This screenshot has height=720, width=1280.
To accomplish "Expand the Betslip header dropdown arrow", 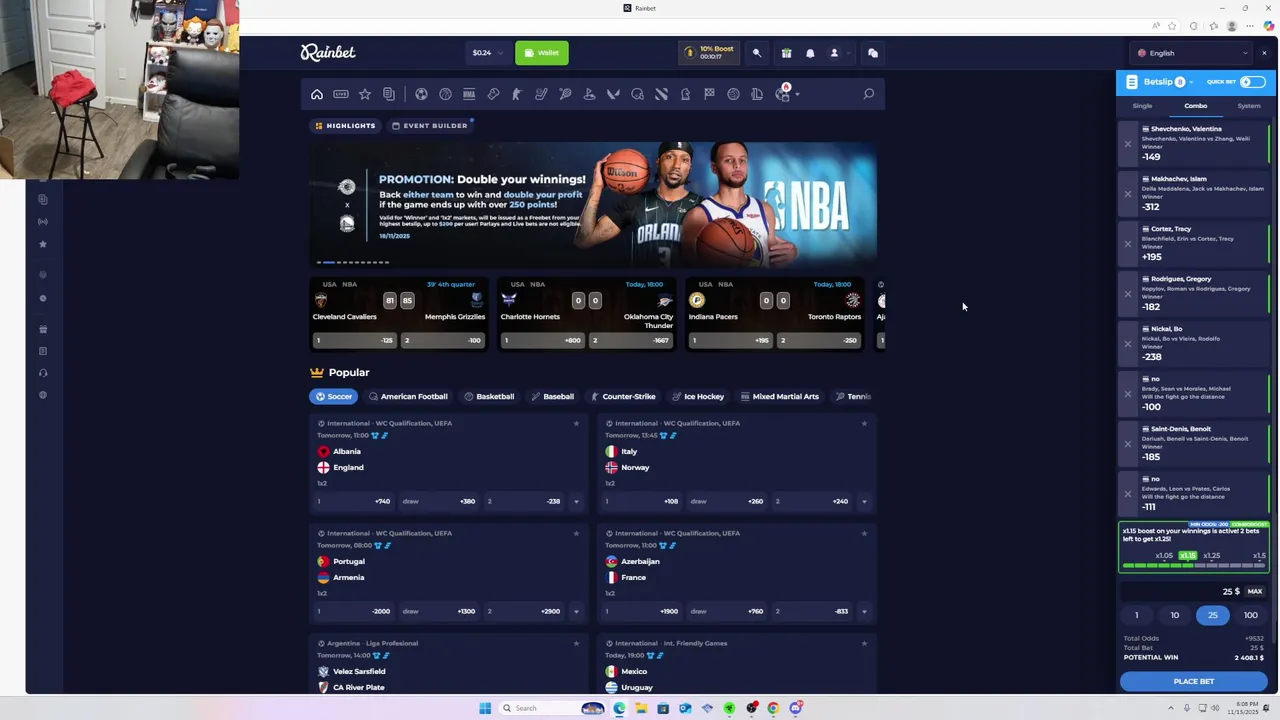I will [x=1192, y=82].
